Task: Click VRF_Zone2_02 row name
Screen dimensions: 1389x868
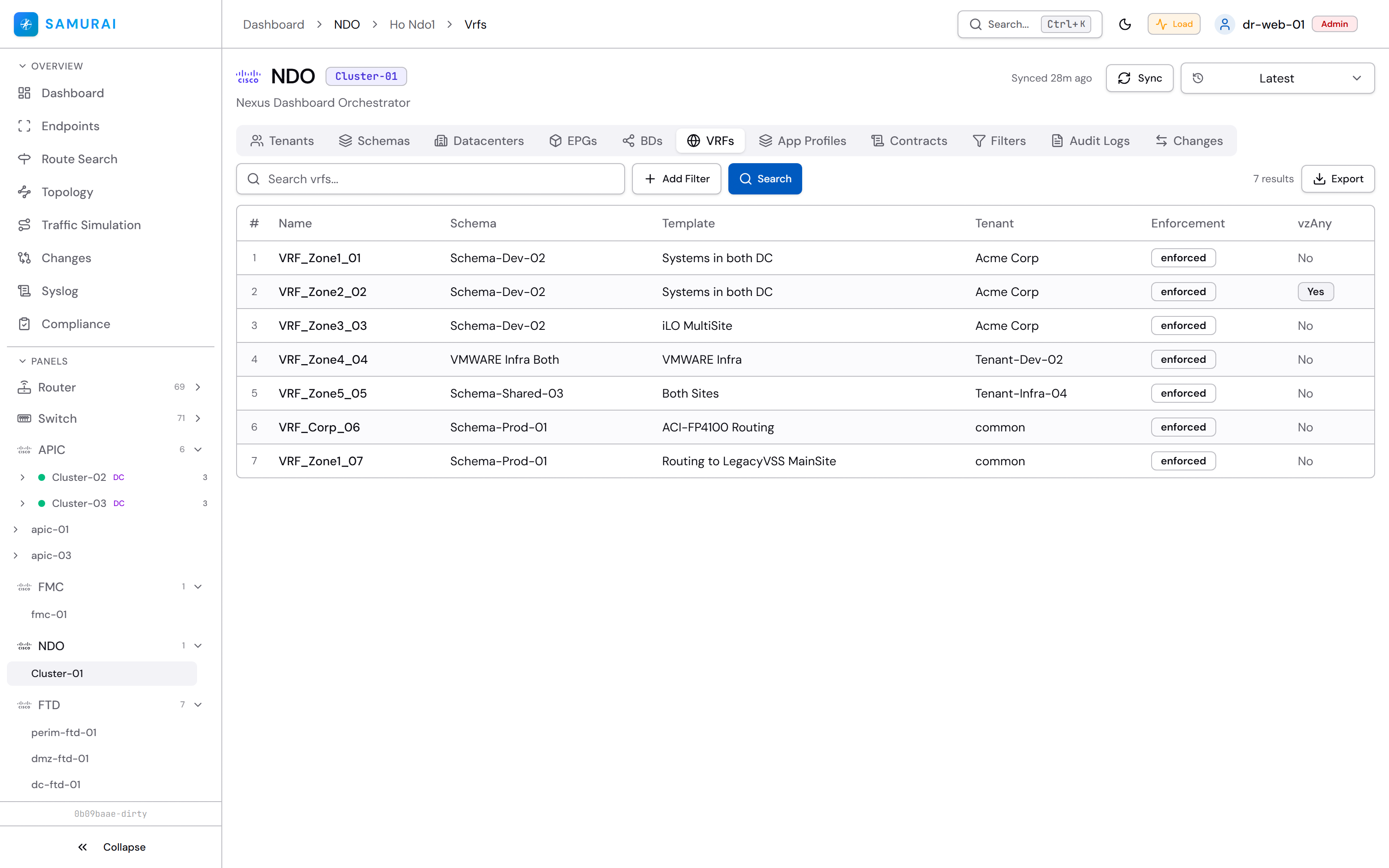Action: [x=323, y=292]
